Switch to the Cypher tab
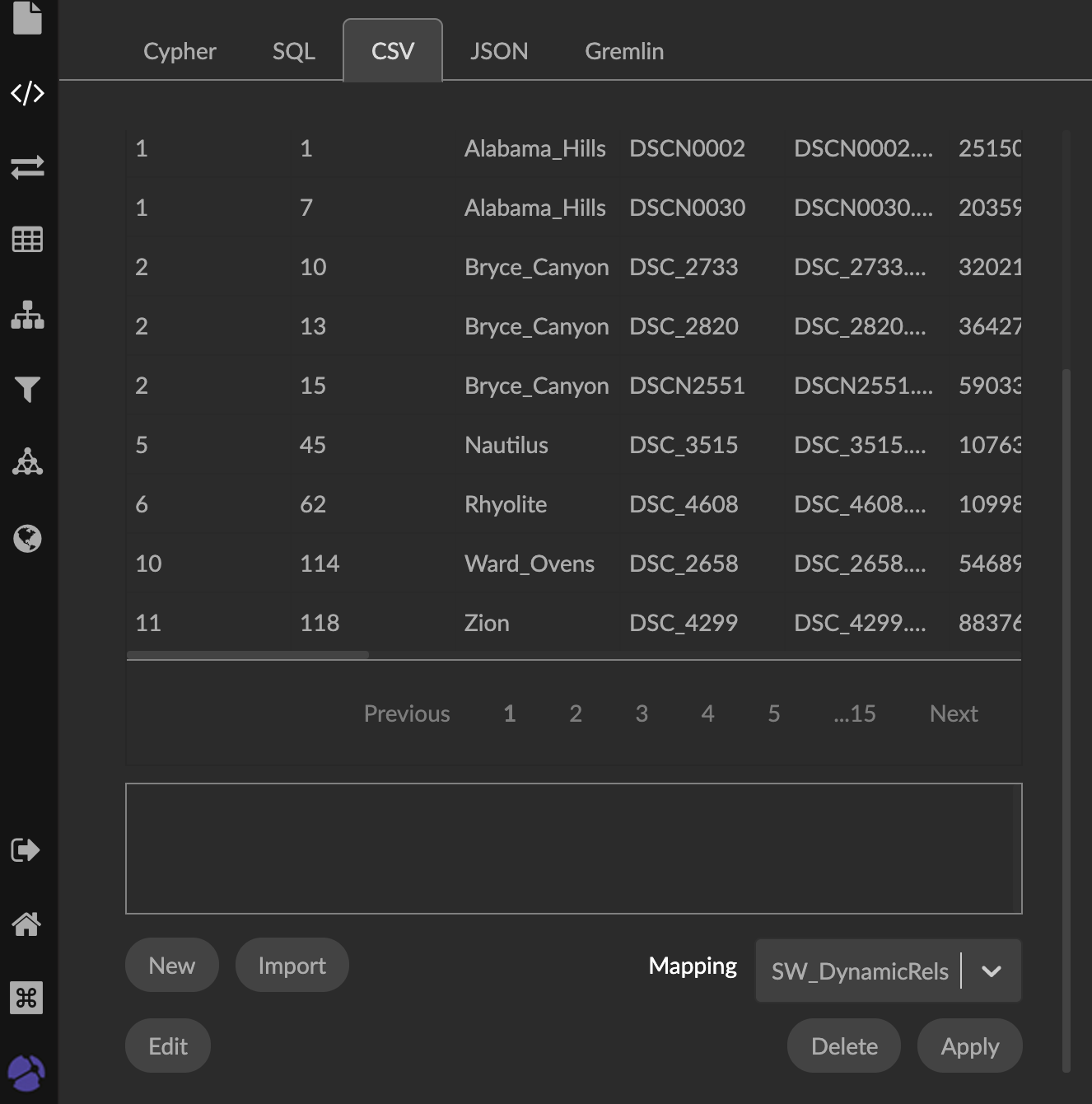This screenshot has height=1104, width=1092. pyautogui.click(x=180, y=51)
